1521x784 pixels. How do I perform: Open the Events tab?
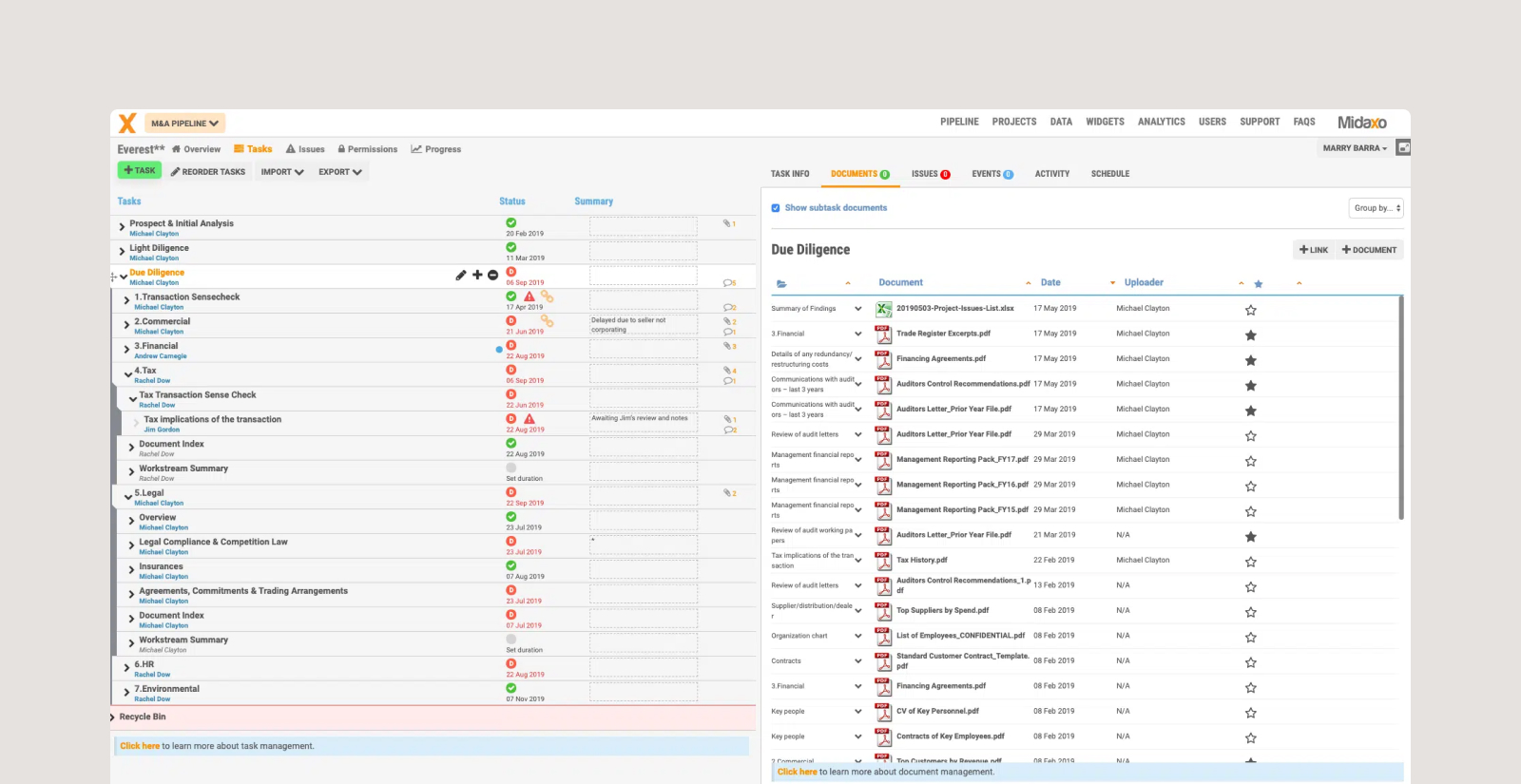click(992, 174)
